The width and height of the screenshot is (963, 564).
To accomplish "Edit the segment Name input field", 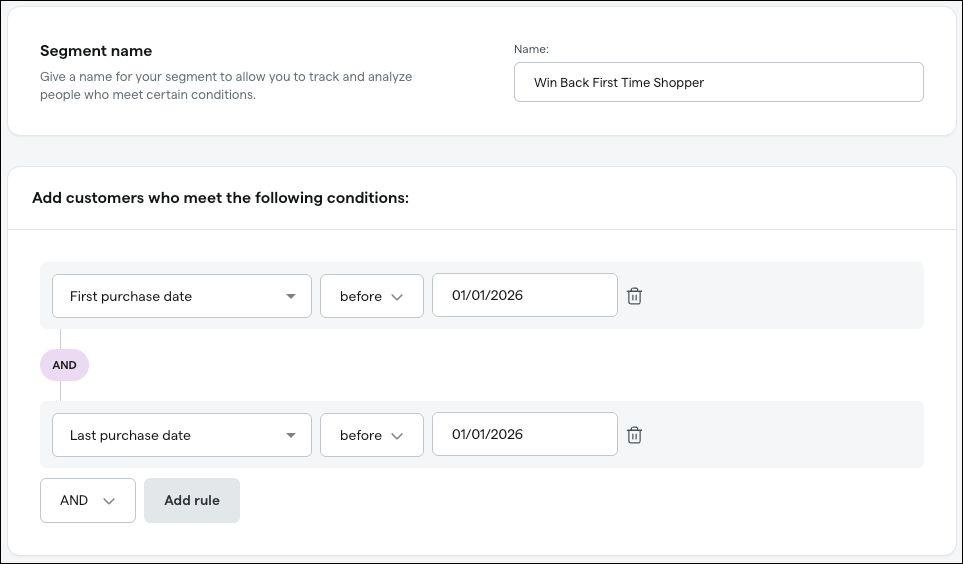I will (719, 82).
